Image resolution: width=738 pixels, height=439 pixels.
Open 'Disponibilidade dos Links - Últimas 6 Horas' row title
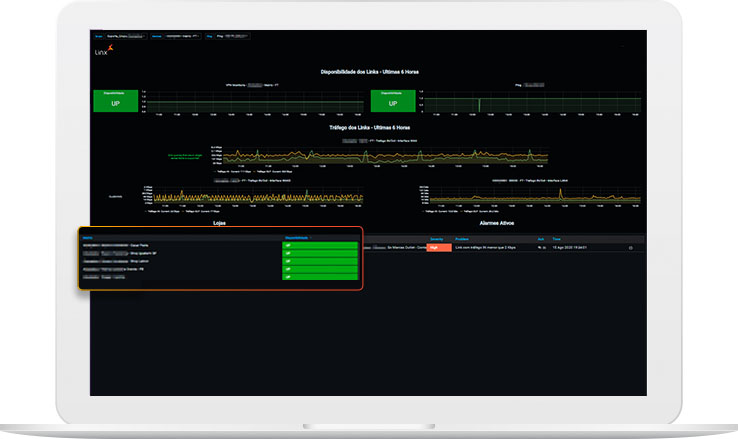(x=369, y=73)
